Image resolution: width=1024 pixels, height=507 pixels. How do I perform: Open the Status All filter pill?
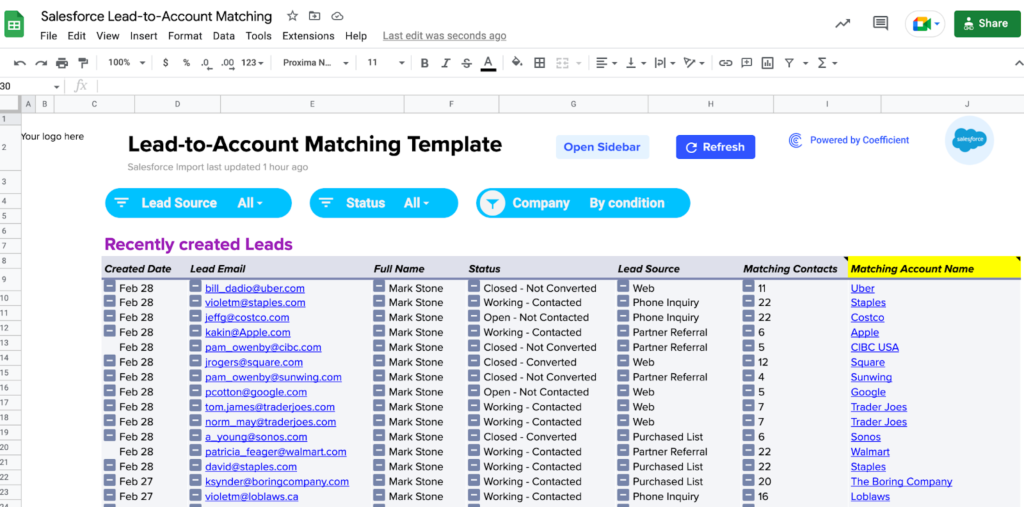pyautogui.click(x=384, y=203)
